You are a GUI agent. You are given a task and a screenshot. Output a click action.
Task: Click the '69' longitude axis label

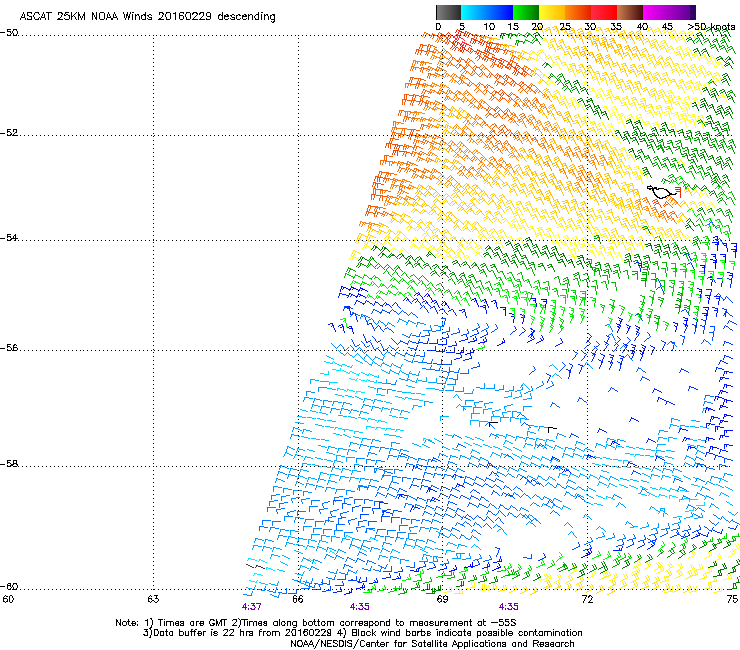442,599
